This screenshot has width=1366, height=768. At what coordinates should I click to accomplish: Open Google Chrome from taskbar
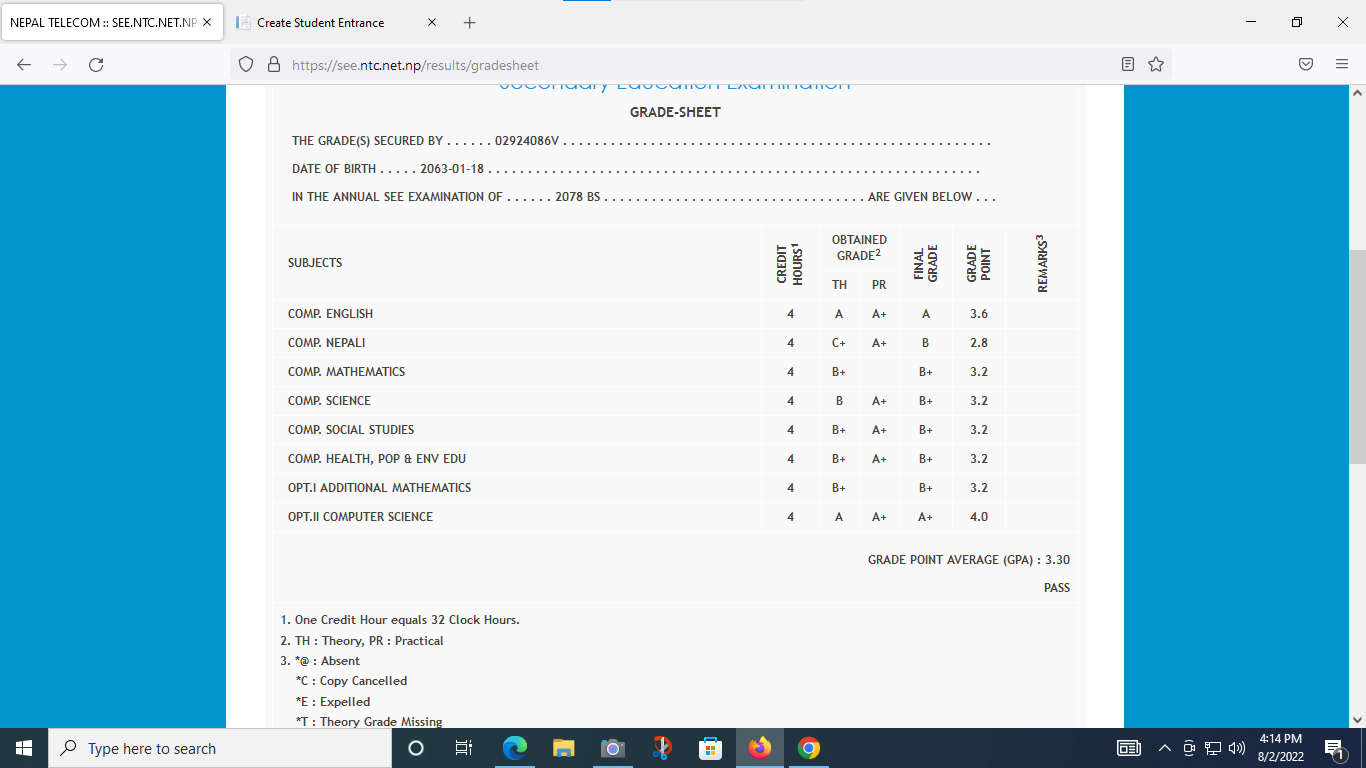809,748
